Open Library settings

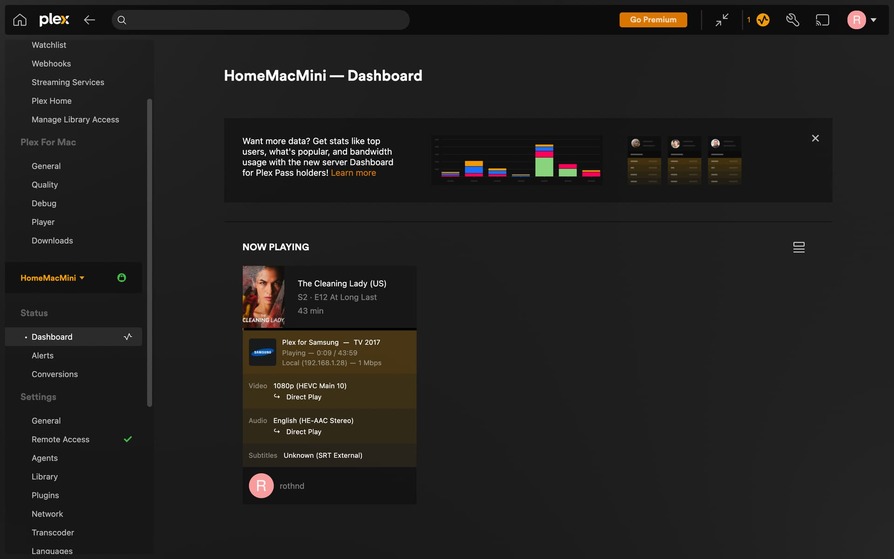point(44,477)
